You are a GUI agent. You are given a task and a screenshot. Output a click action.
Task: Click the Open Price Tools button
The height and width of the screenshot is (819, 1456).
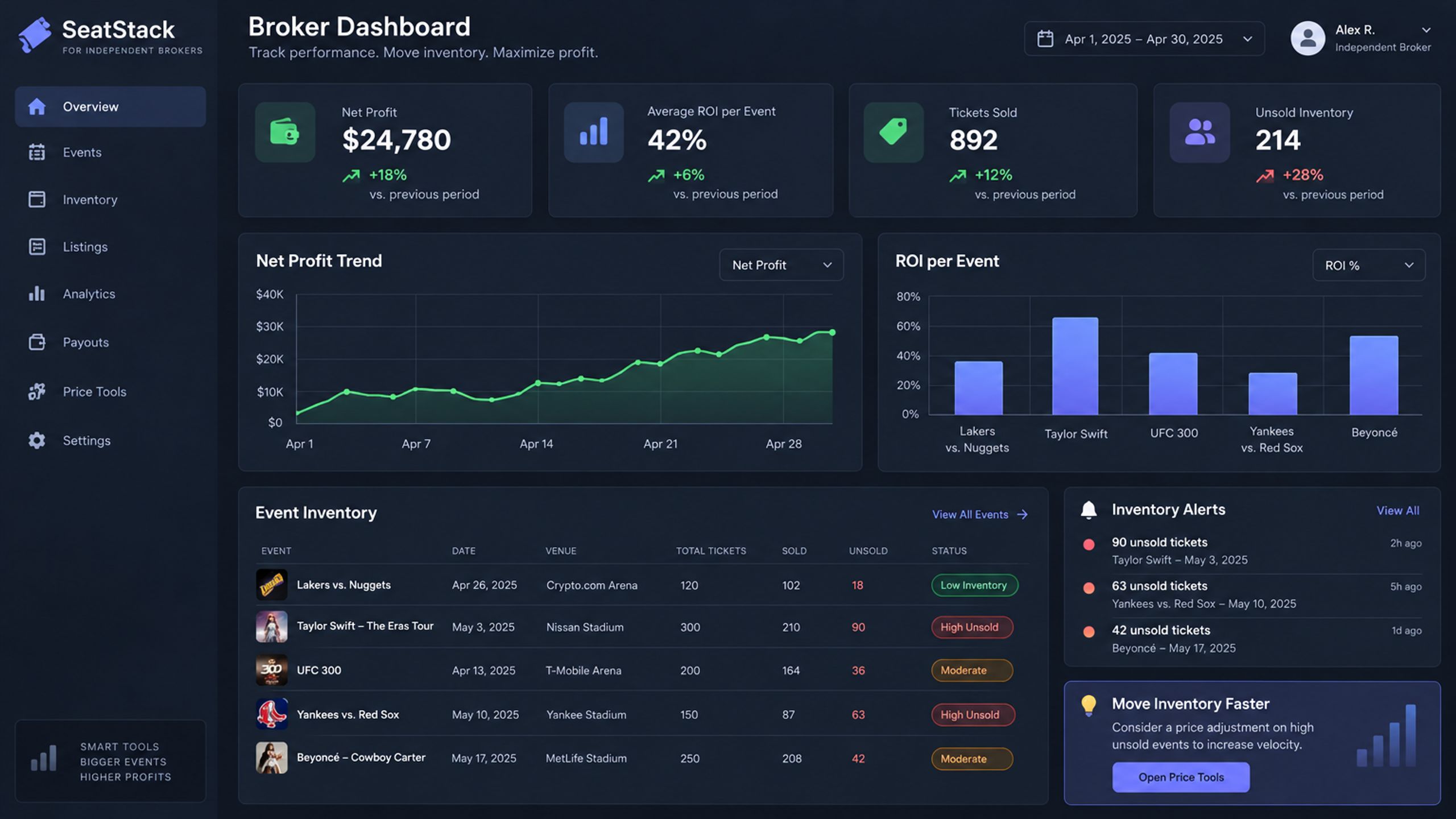point(1181,777)
